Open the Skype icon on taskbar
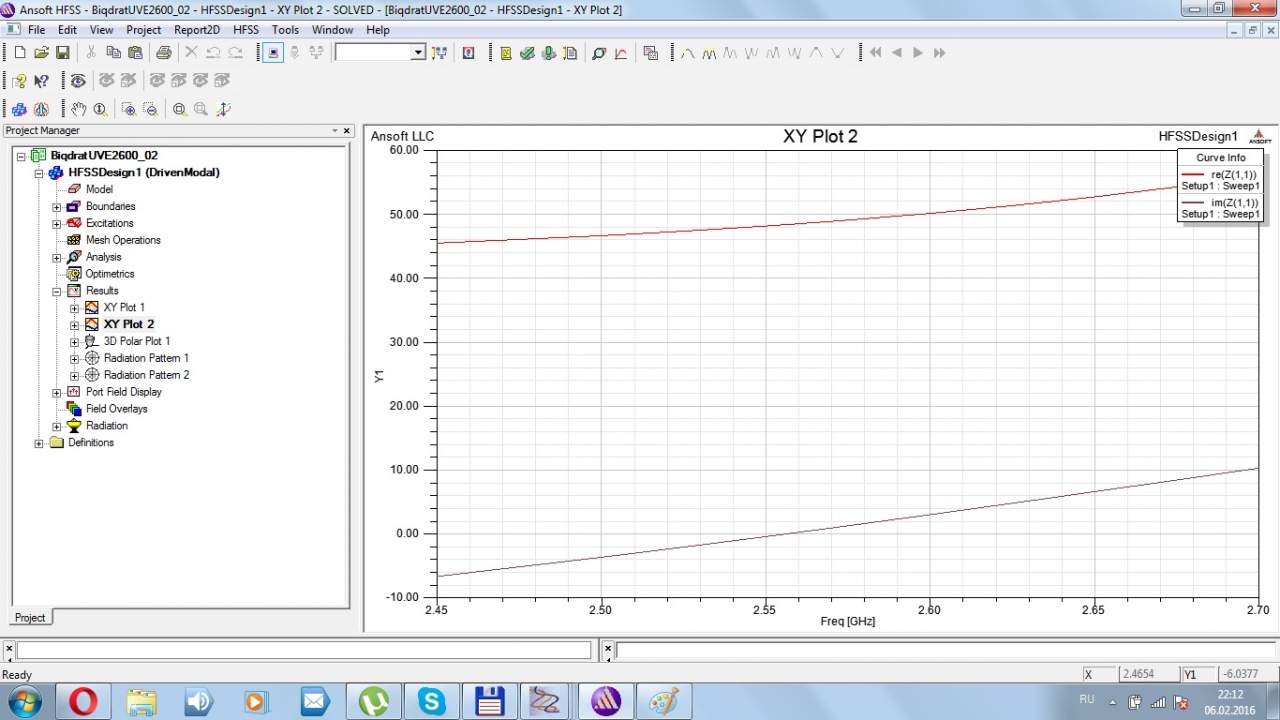 pos(432,701)
